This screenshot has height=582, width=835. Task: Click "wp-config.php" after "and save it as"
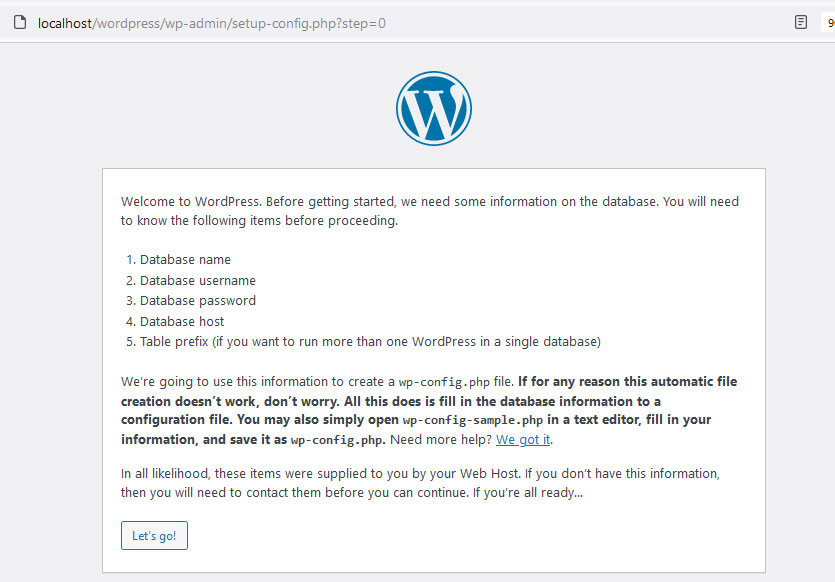coord(336,440)
